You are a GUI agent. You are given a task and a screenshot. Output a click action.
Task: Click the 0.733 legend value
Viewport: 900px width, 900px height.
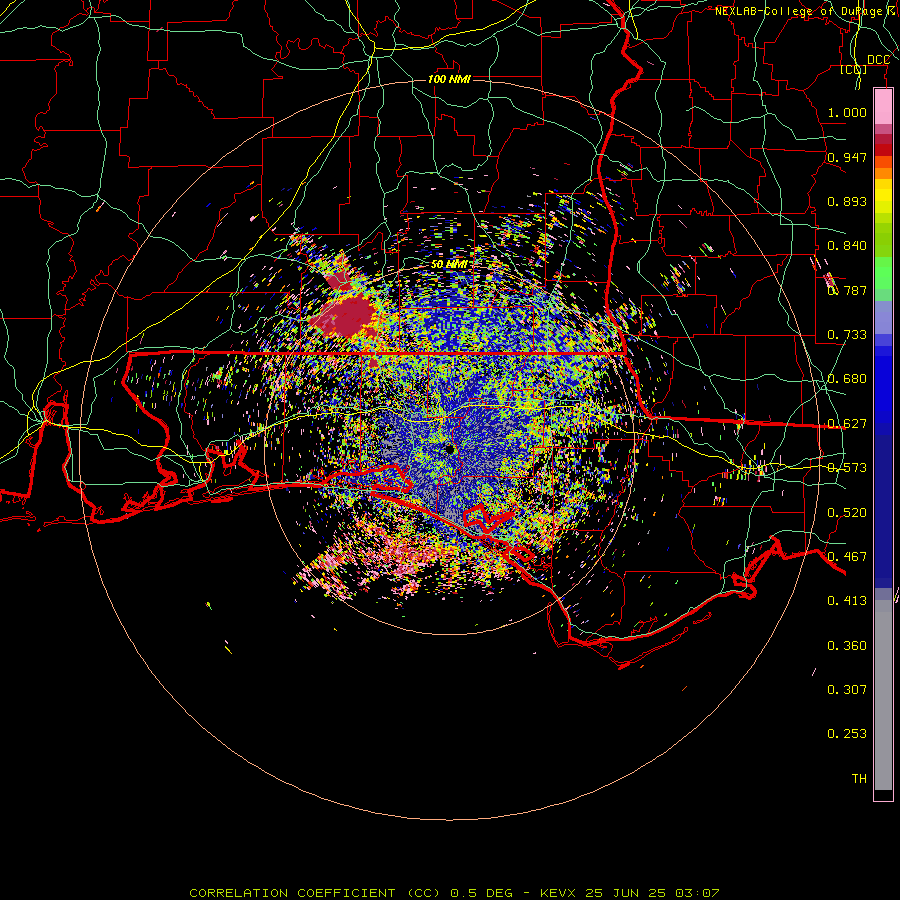pos(847,335)
